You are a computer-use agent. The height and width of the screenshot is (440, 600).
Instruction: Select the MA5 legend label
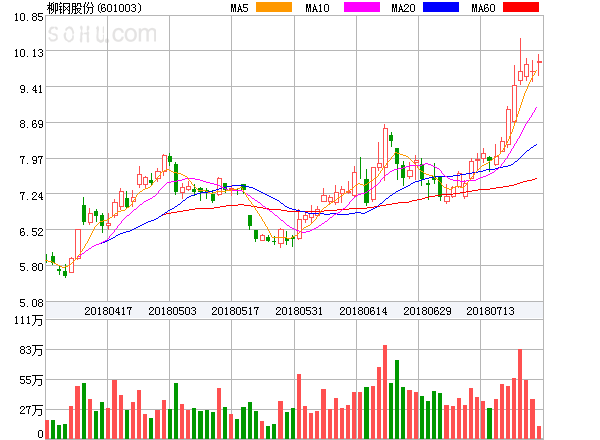tap(240, 8)
